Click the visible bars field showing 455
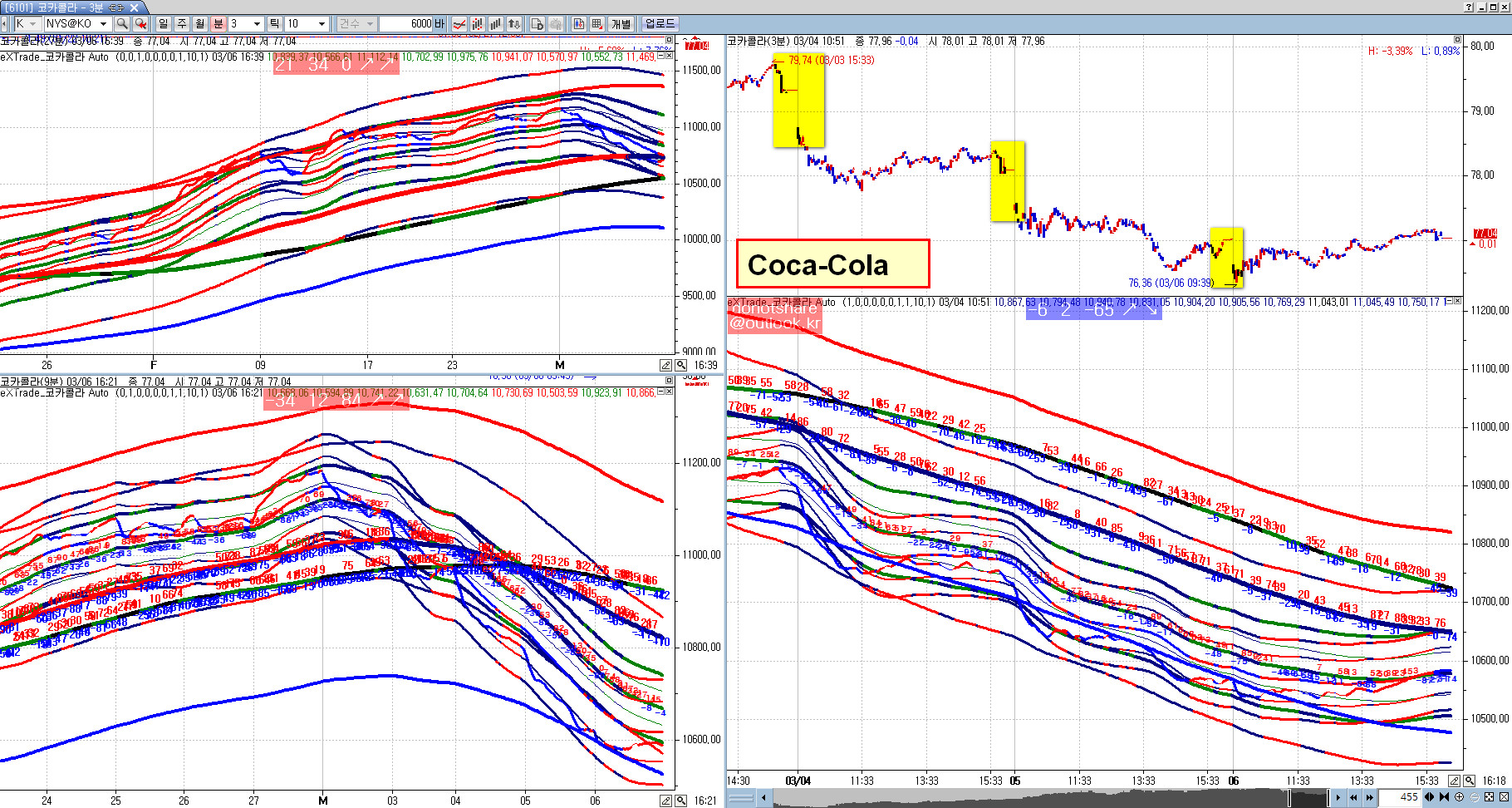This screenshot has width=1512, height=808. tap(1401, 797)
